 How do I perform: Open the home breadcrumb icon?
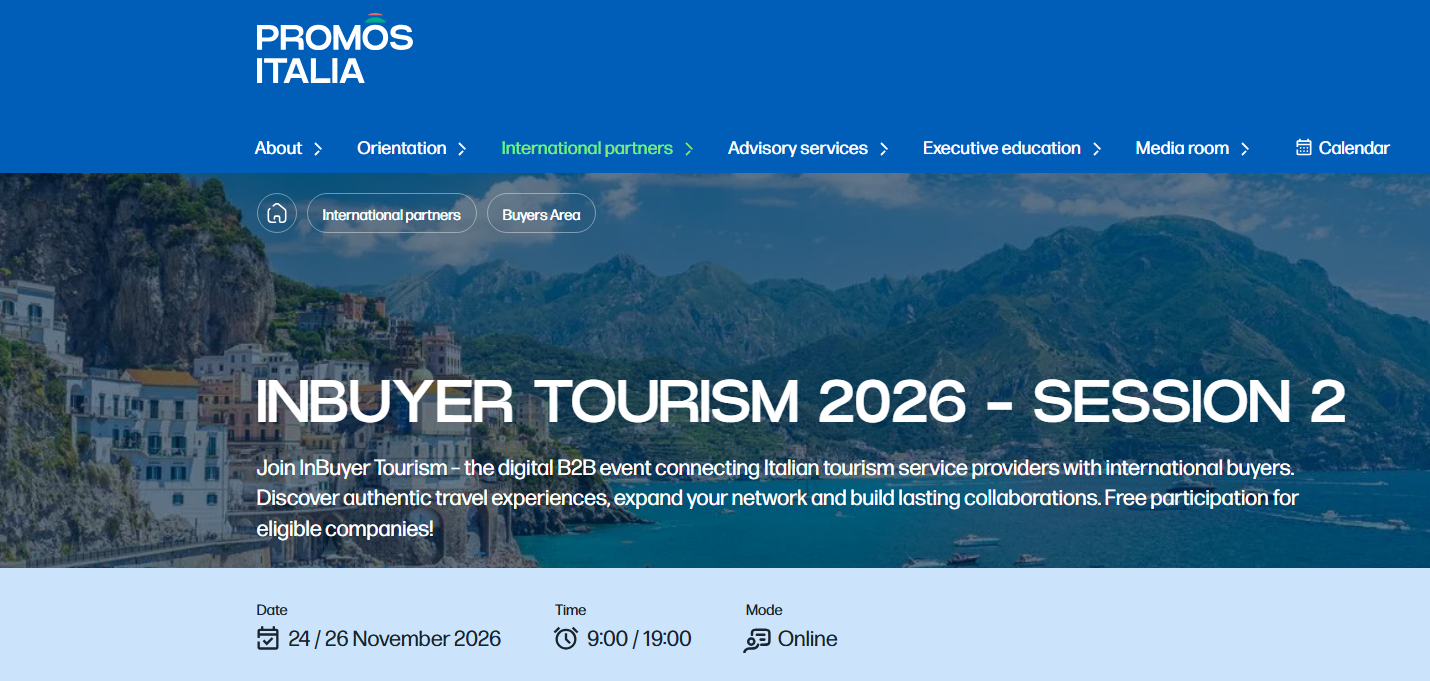(x=277, y=214)
